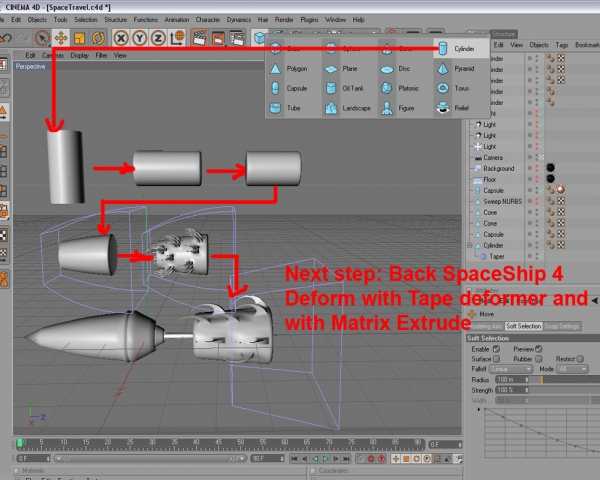Play the animation backwards
The image size is (600, 480).
(315, 459)
